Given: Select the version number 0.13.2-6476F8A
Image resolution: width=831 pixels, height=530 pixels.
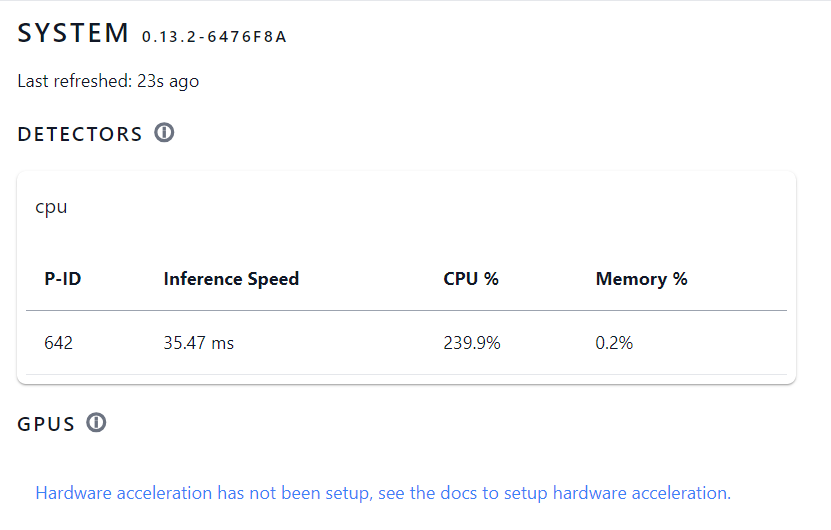Looking at the screenshot, I should pyautogui.click(x=214, y=37).
